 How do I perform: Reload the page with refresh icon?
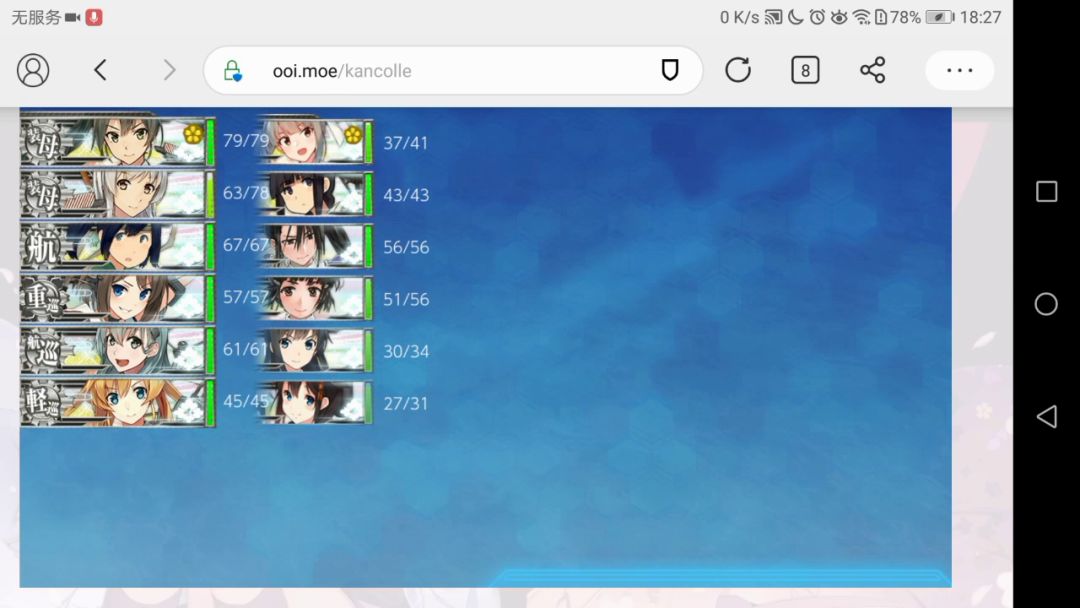pos(738,70)
